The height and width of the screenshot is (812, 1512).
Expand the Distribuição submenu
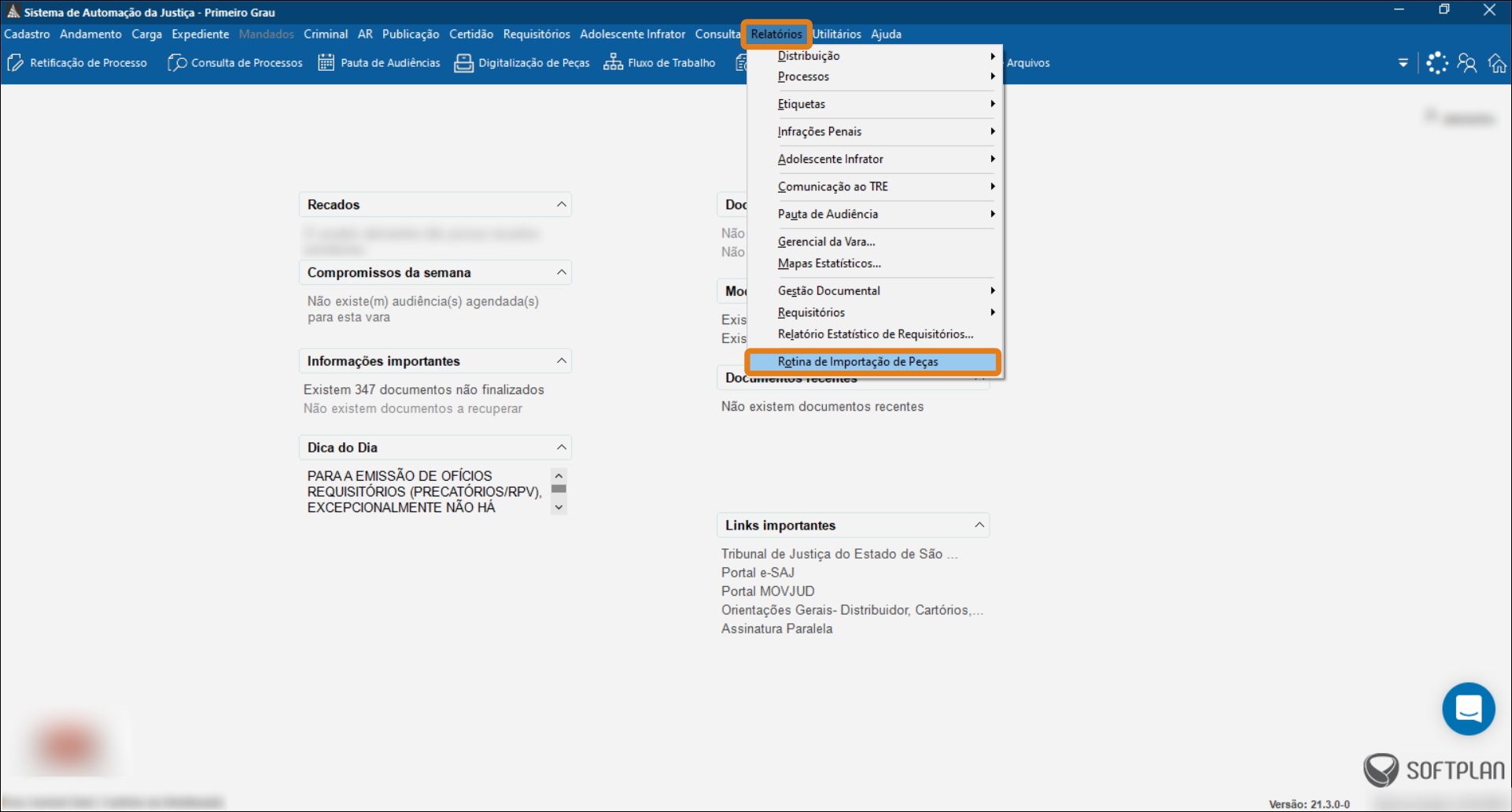pos(875,56)
